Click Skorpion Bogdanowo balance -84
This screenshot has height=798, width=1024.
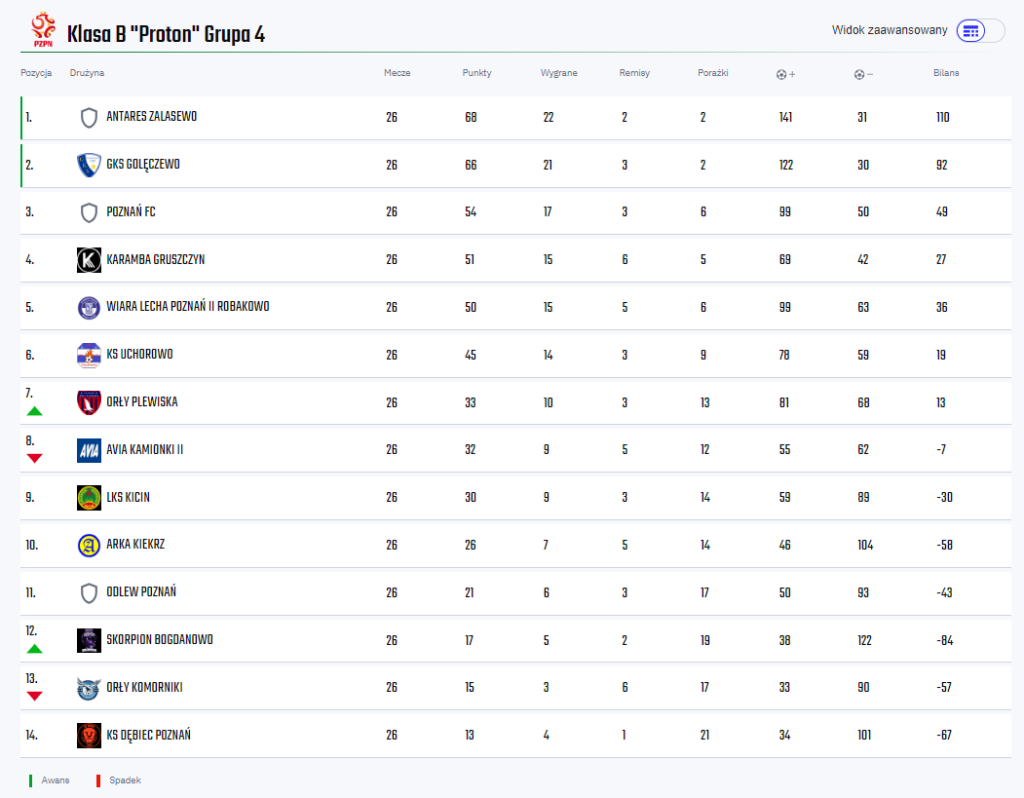(944, 641)
